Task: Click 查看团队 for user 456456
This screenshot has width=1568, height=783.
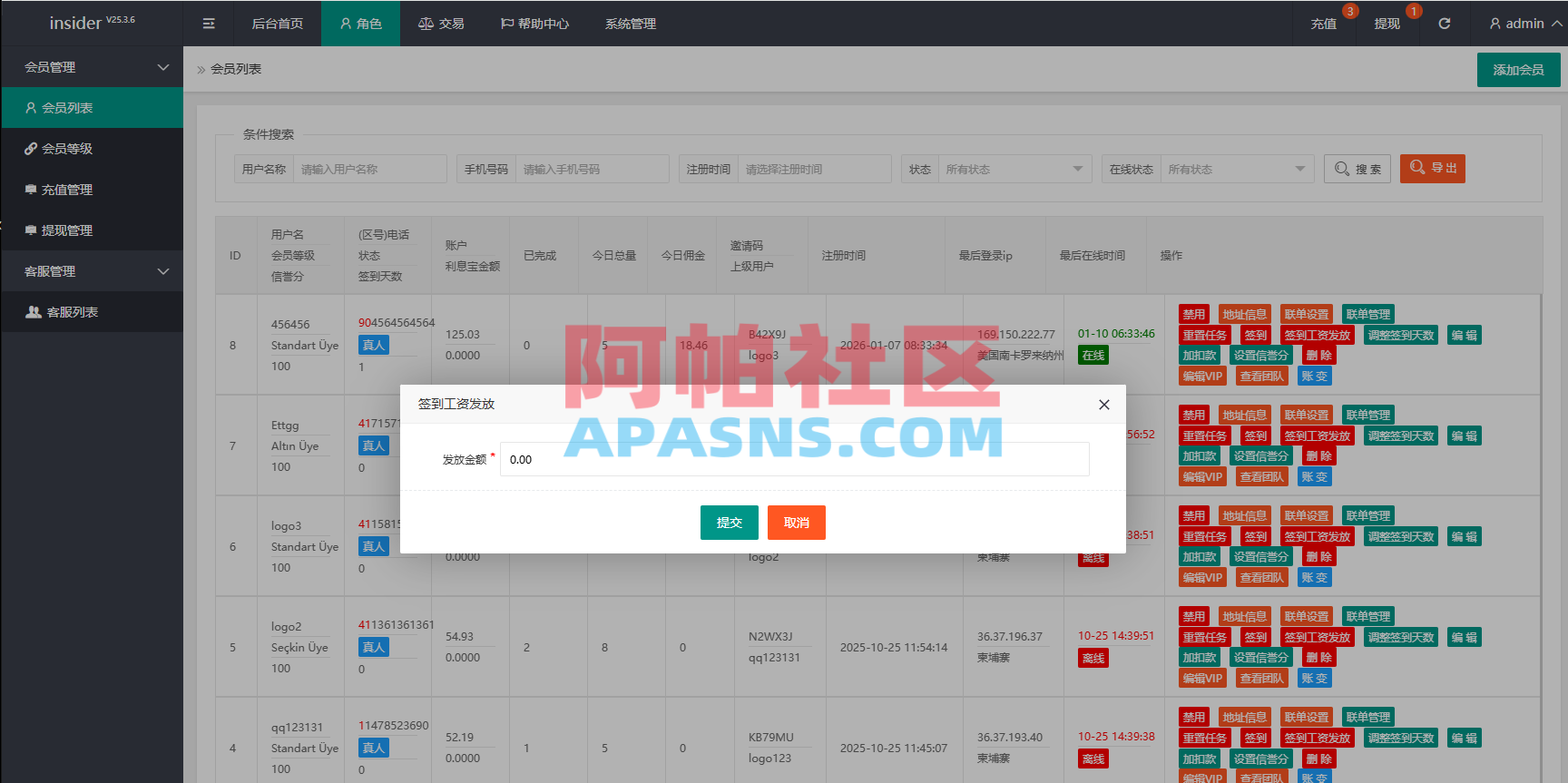Action: click(x=1262, y=376)
